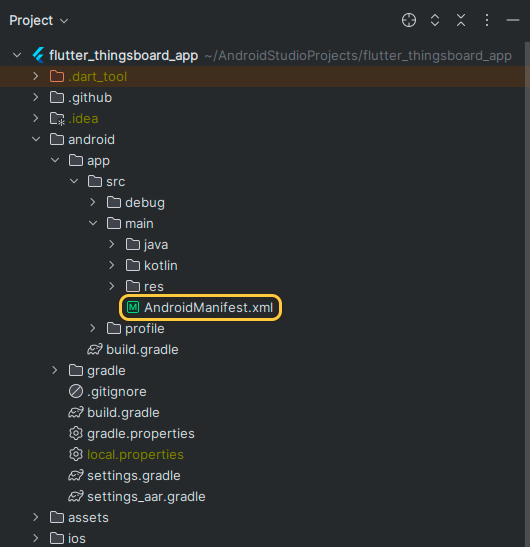Screen dimensions: 530x547
Task: Click the ignore icon beside .gitignore
Action: (x=76, y=391)
